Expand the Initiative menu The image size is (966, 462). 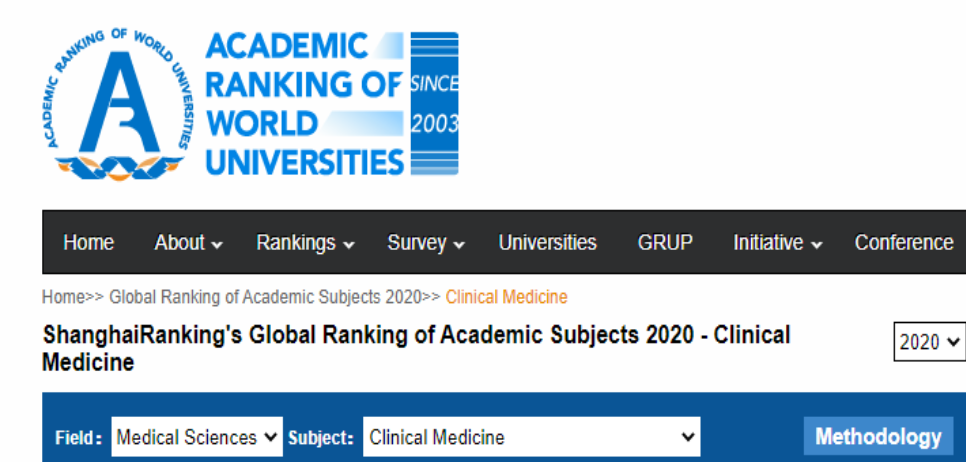coord(777,242)
